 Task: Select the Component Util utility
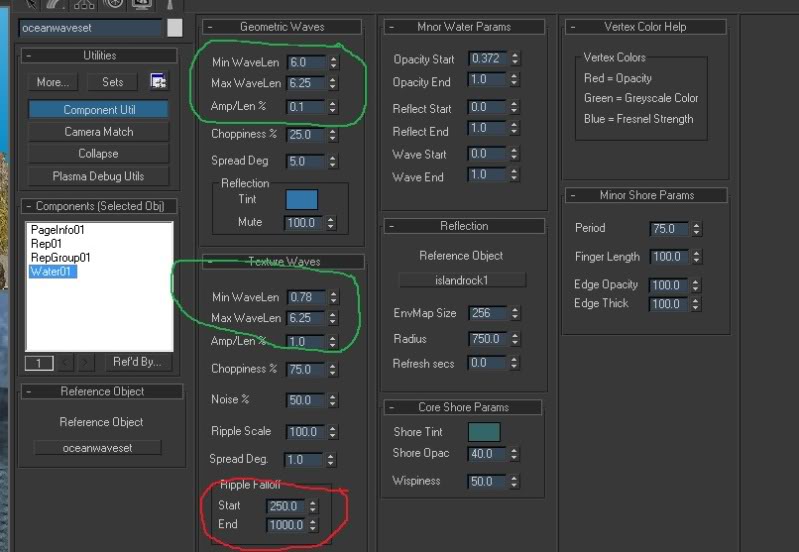coord(99,110)
